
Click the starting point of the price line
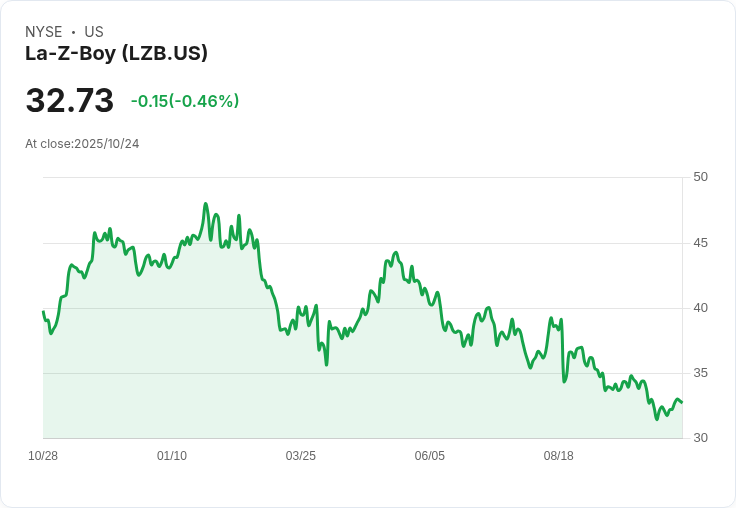(x=44, y=312)
